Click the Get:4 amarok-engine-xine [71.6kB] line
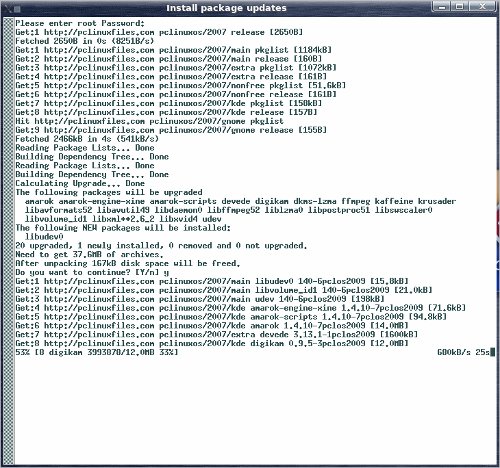Screen dimensions: 500x468 pyautogui.click(x=240, y=308)
